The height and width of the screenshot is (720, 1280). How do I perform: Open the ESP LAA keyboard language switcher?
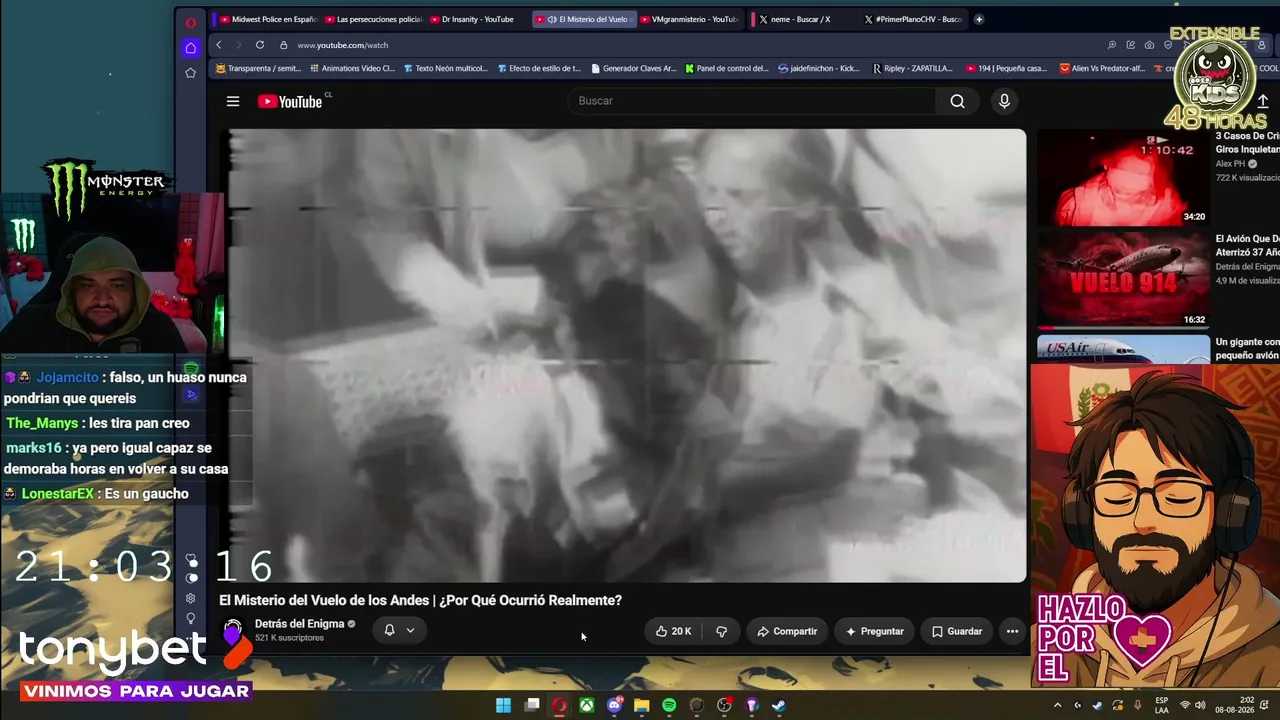pos(1162,705)
